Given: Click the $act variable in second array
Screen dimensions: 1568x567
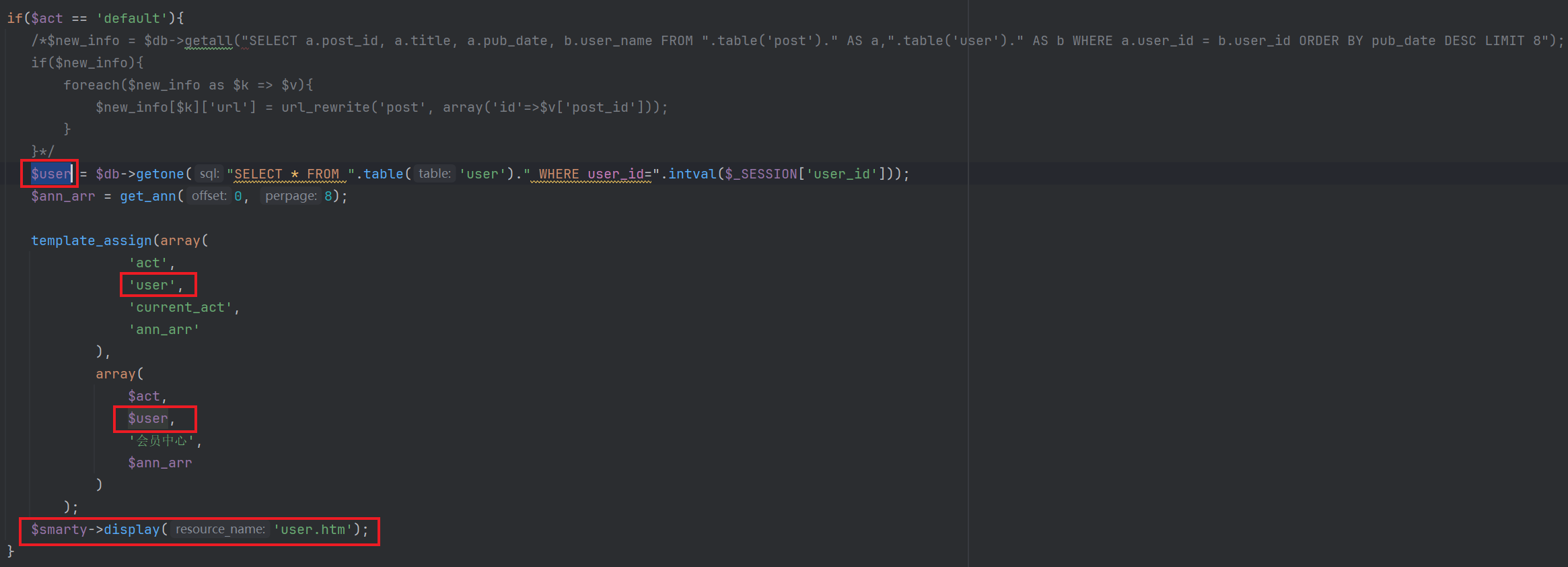Looking at the screenshot, I should [144, 396].
